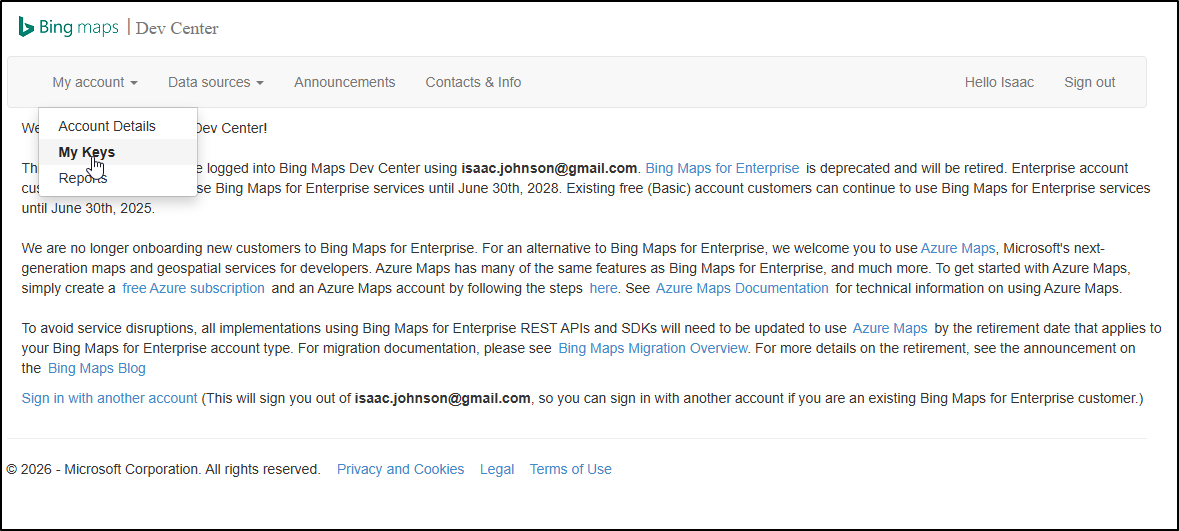Click the Hello Isaac greeting
1179x531 pixels.
point(999,82)
